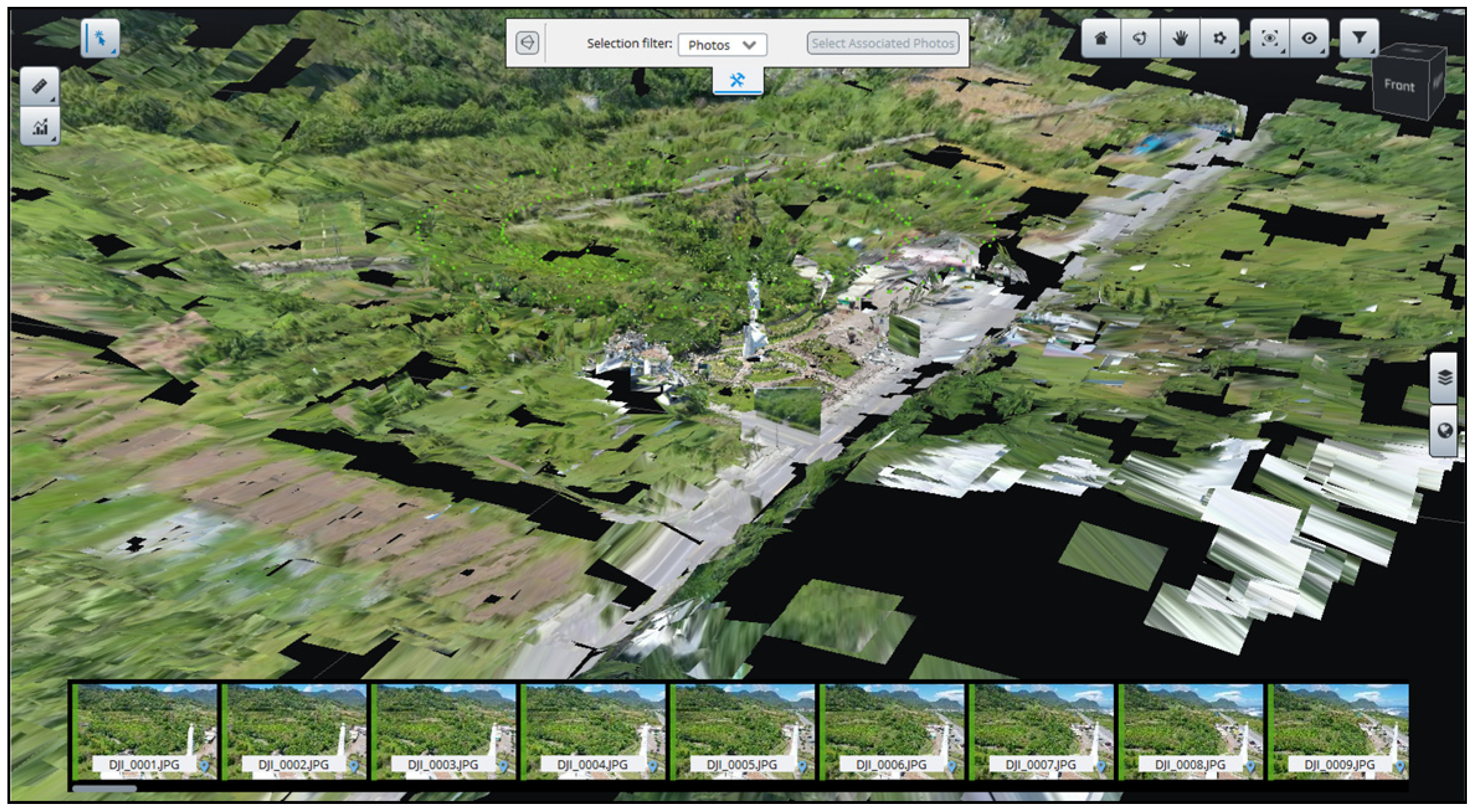Activate the selection pointer tool
The width and height of the screenshot is (1475, 812).
(99, 38)
